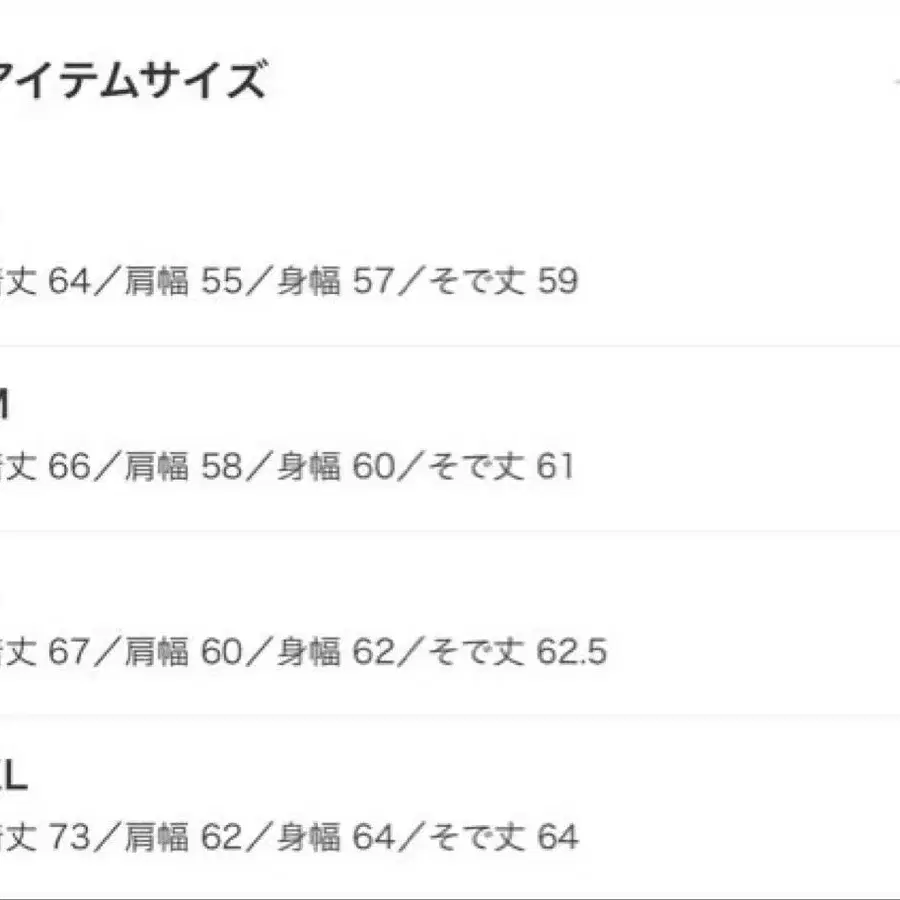Collapse the アイテムサイズ section using the header toggle

pyautogui.click(x=893, y=82)
